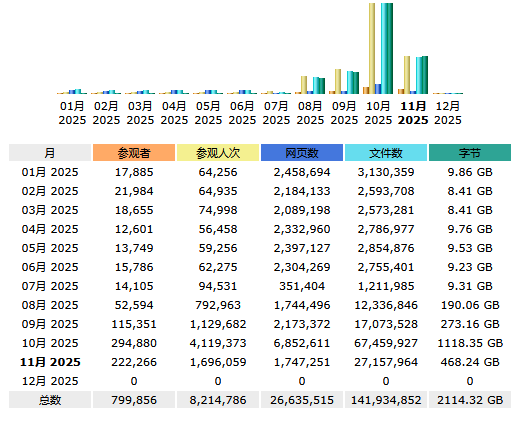Open the 01月 2025 chart label
This screenshot has height=423, width=522.
72,113
